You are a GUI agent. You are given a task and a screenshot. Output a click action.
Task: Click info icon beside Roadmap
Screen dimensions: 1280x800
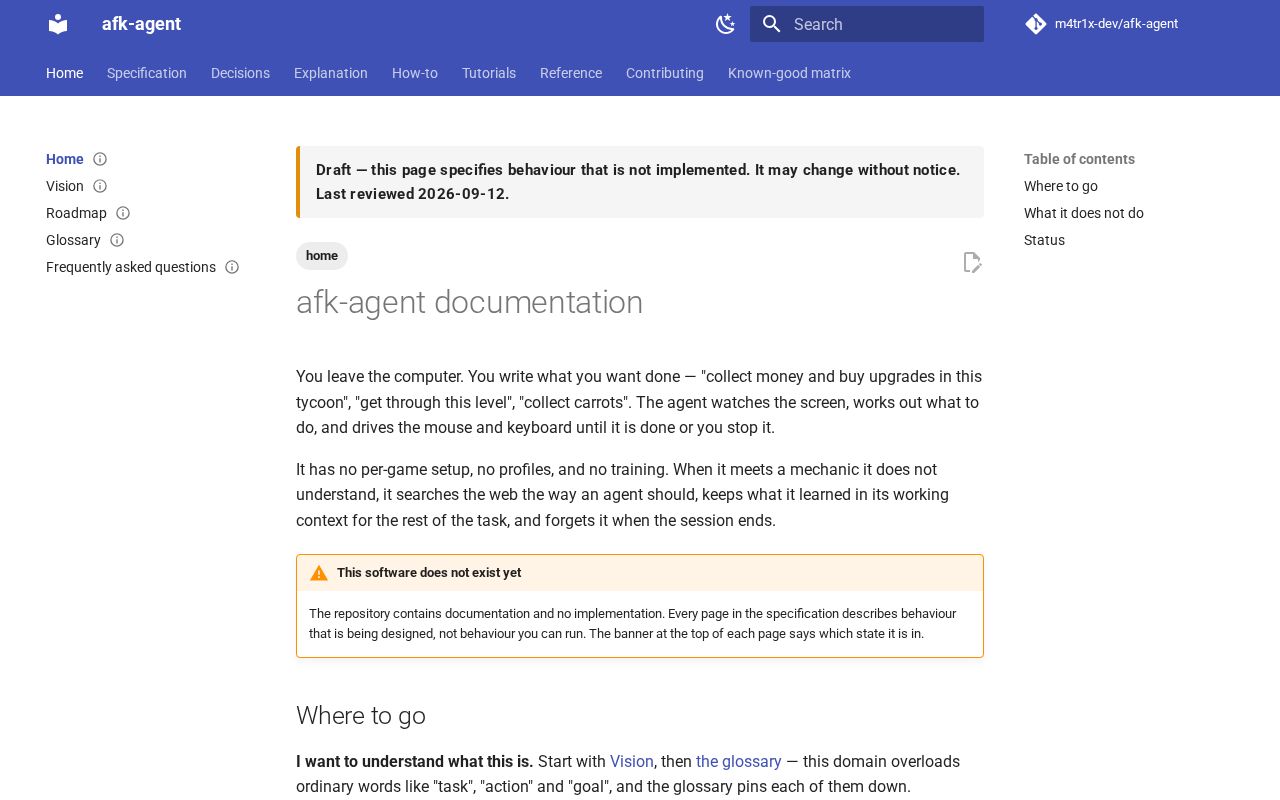tap(123, 213)
